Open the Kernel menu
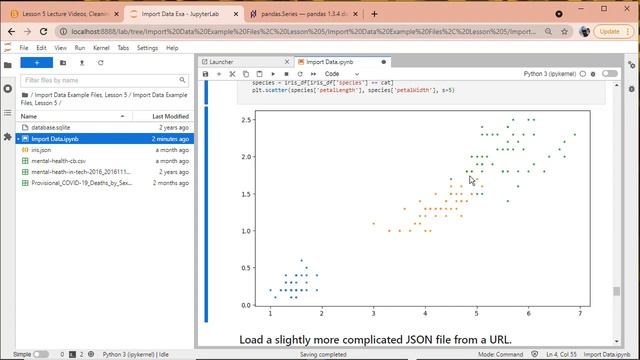The image size is (640, 360). pos(101,48)
